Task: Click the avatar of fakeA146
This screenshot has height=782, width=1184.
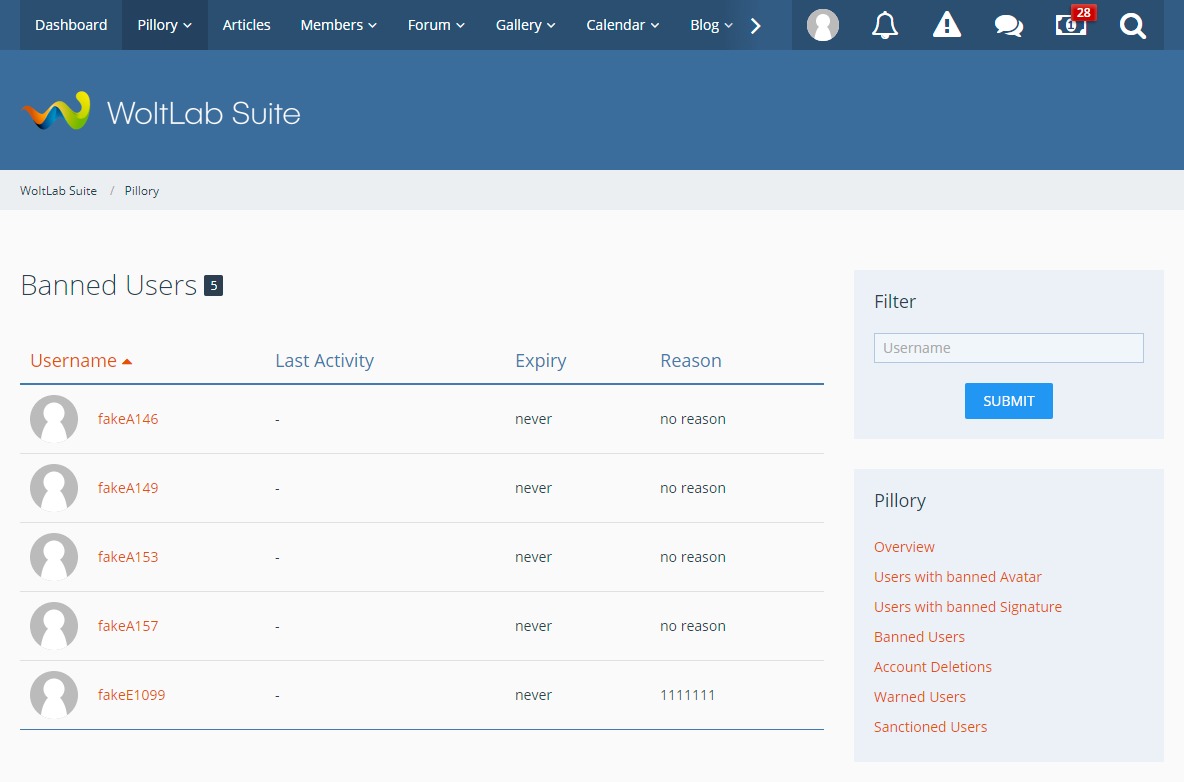Action: pos(54,419)
